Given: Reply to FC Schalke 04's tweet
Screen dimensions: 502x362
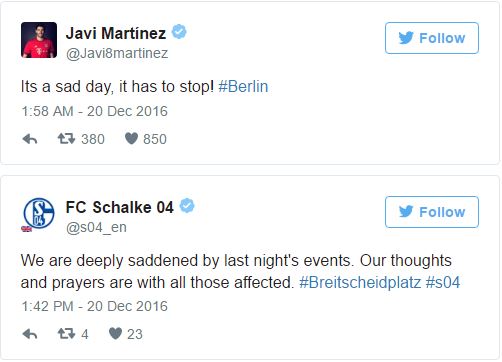Looking at the screenshot, I should 30,334.
